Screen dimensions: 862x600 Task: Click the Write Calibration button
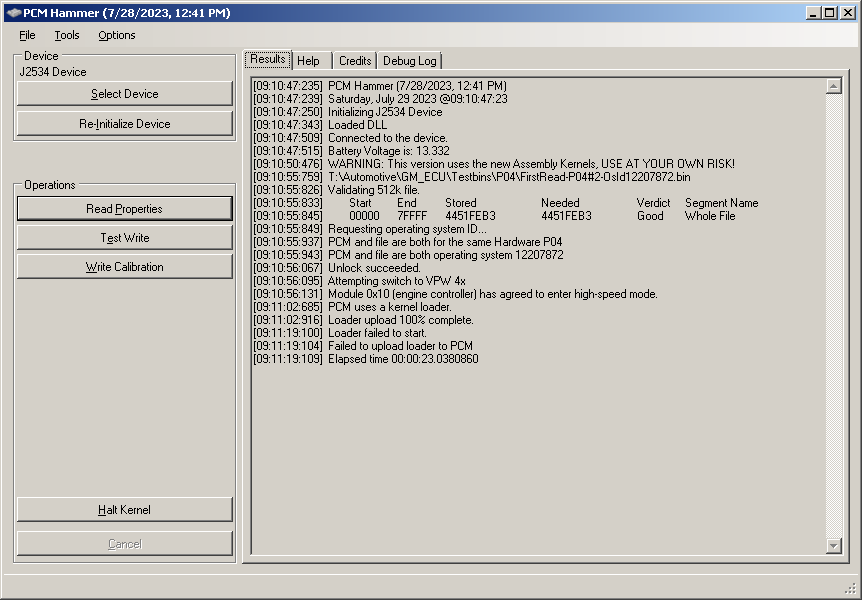pyautogui.click(x=125, y=267)
